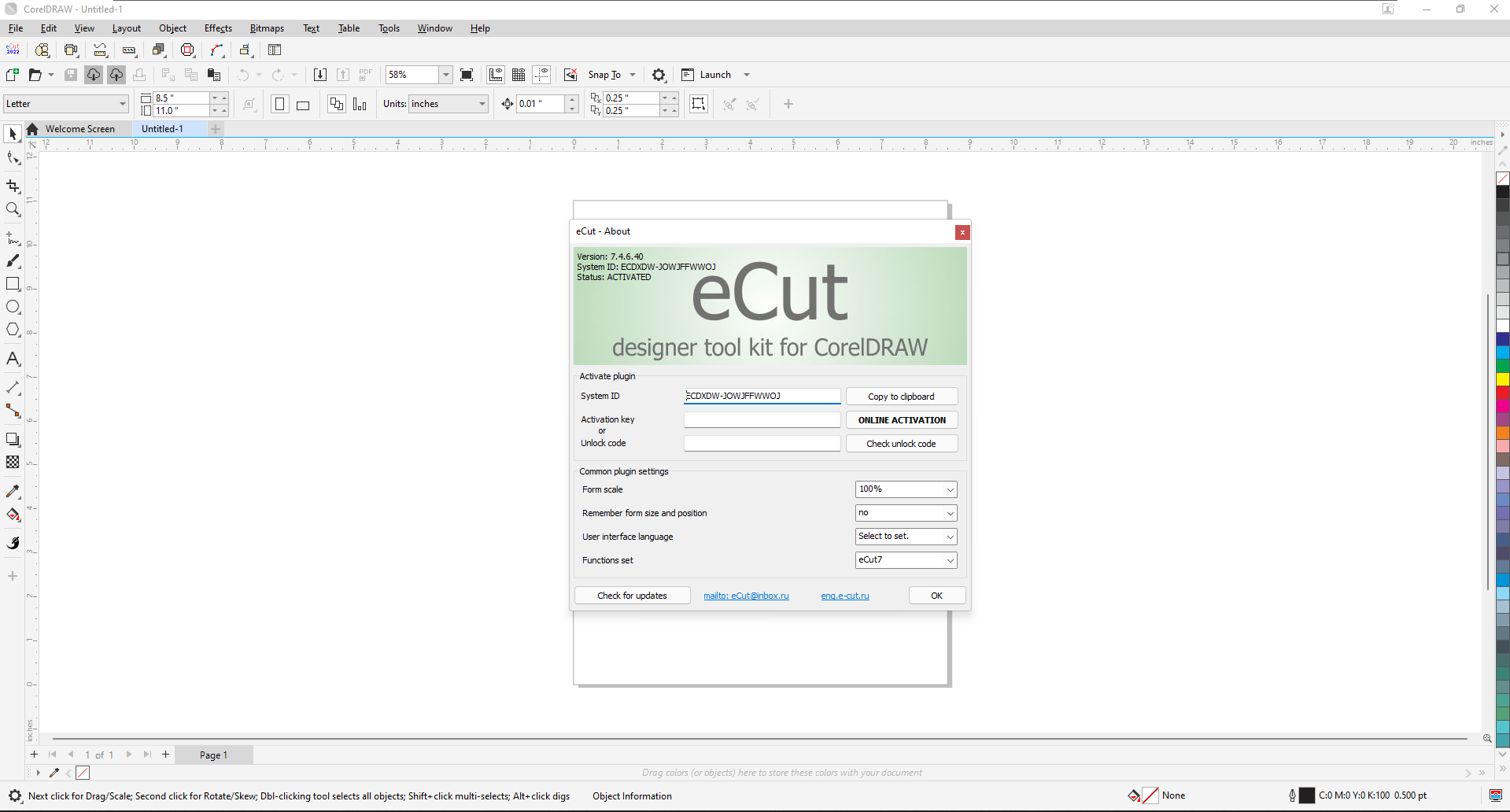The height and width of the screenshot is (812, 1510).
Task: Toggle the Snap Off button
Action: (570, 75)
